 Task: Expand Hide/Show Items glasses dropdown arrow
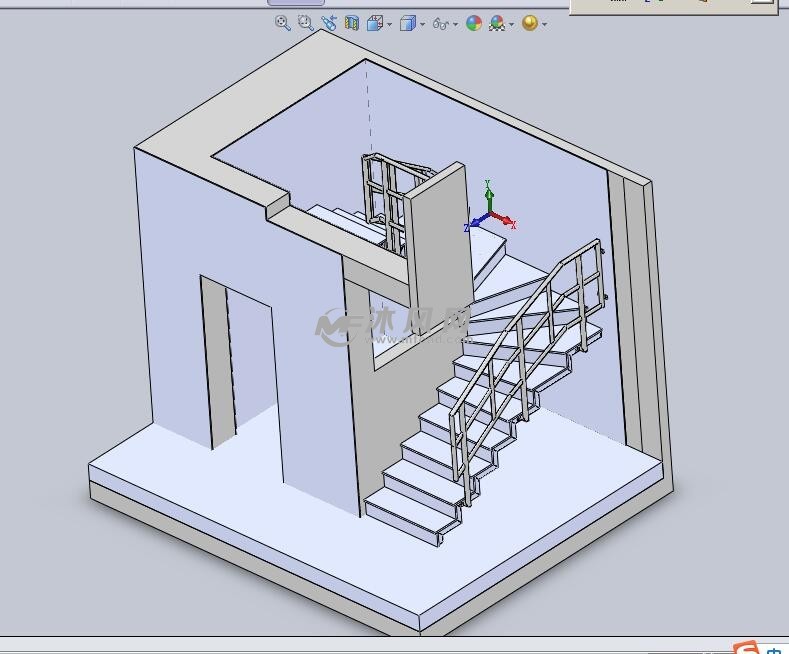(x=456, y=24)
